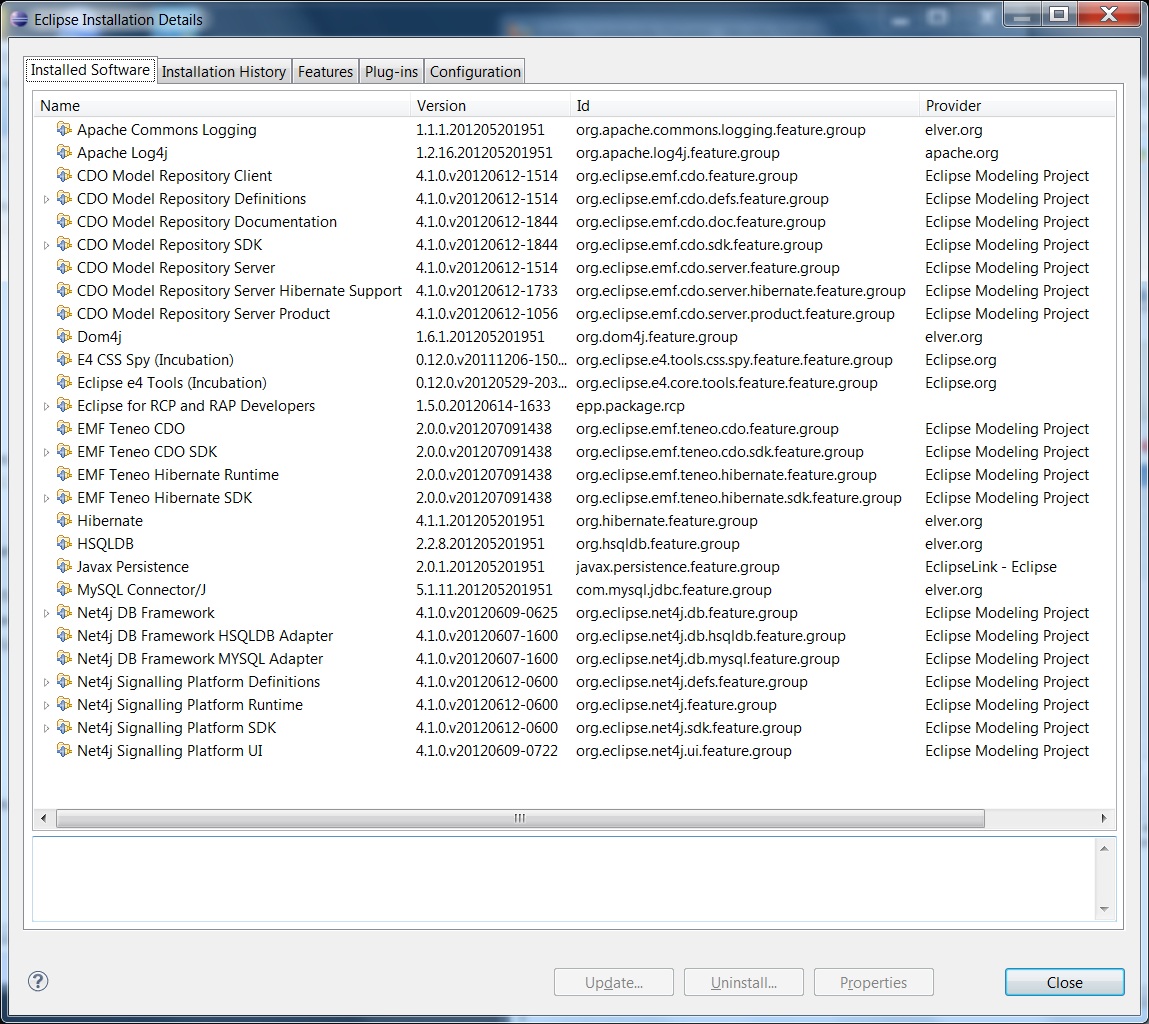This screenshot has width=1149, height=1024.
Task: Click the horizontal scrollbar thumb
Action: tap(520, 818)
